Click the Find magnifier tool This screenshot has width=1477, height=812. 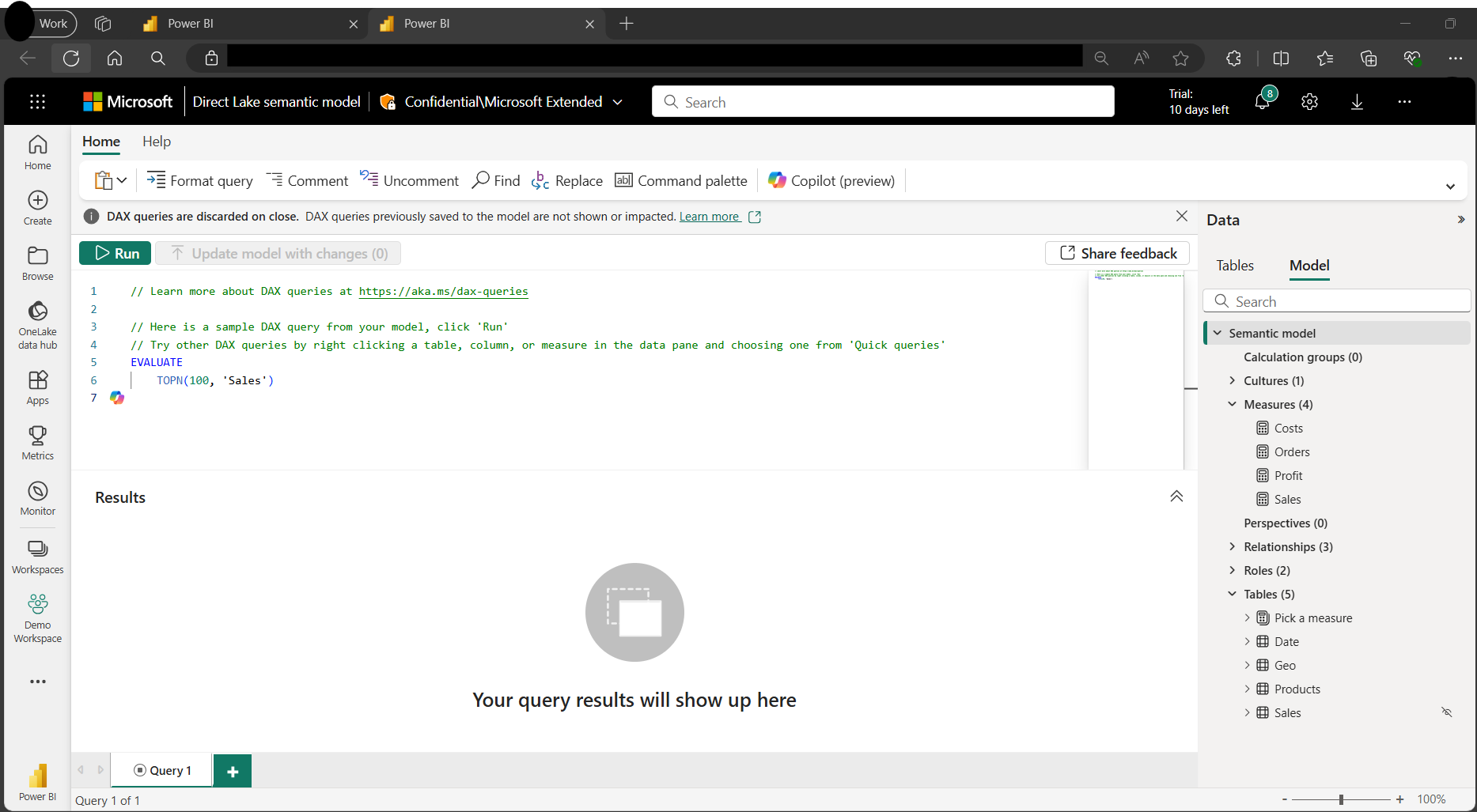pos(481,180)
